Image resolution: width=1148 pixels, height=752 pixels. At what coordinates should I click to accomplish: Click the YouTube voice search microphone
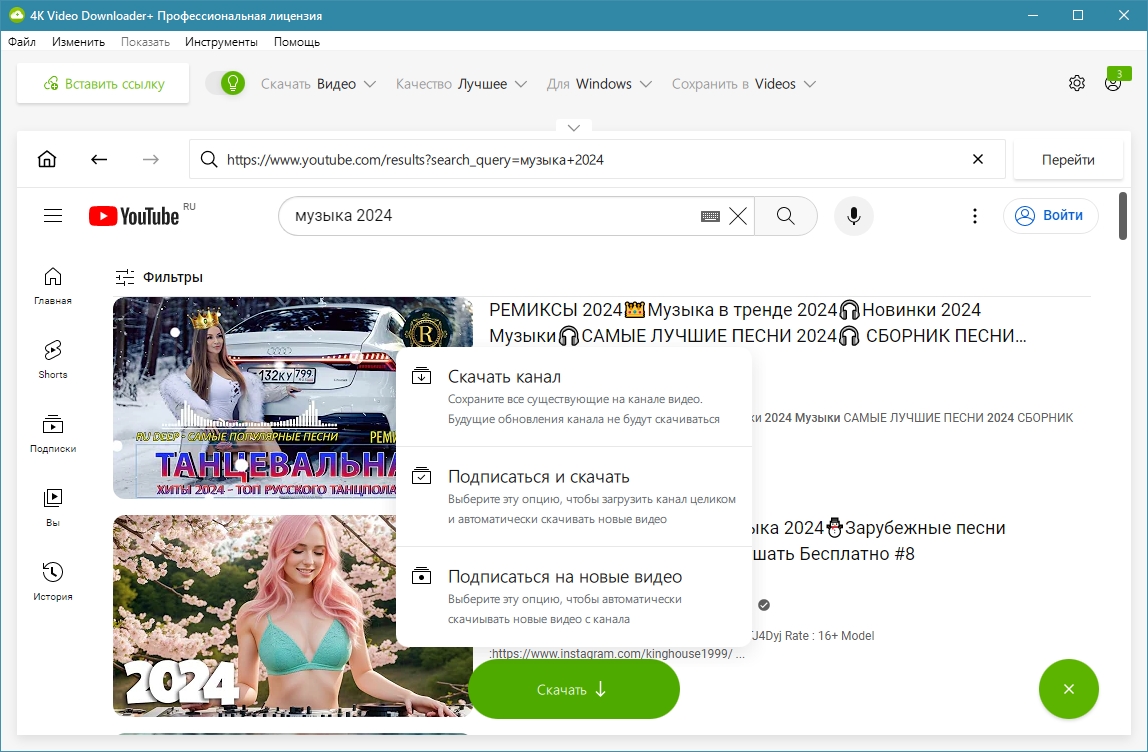pos(853,216)
